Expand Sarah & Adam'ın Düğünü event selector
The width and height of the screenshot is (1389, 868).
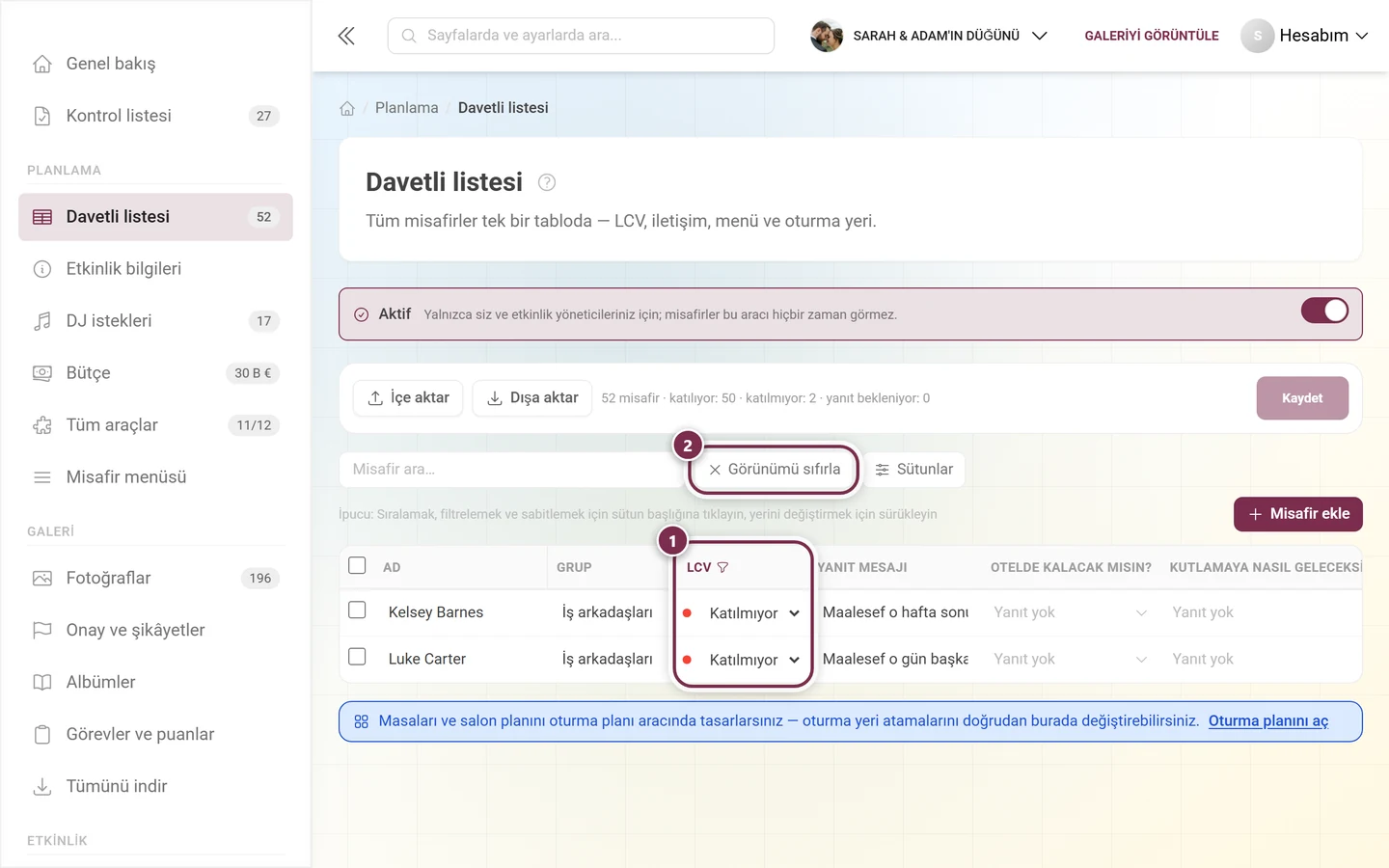tap(930, 36)
